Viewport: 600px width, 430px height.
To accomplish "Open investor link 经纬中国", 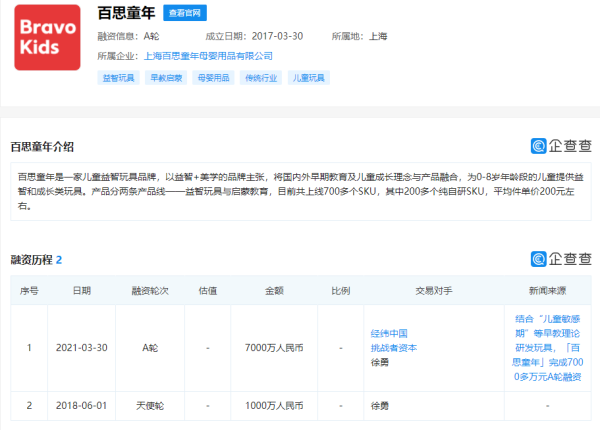I will pyautogui.click(x=389, y=334).
